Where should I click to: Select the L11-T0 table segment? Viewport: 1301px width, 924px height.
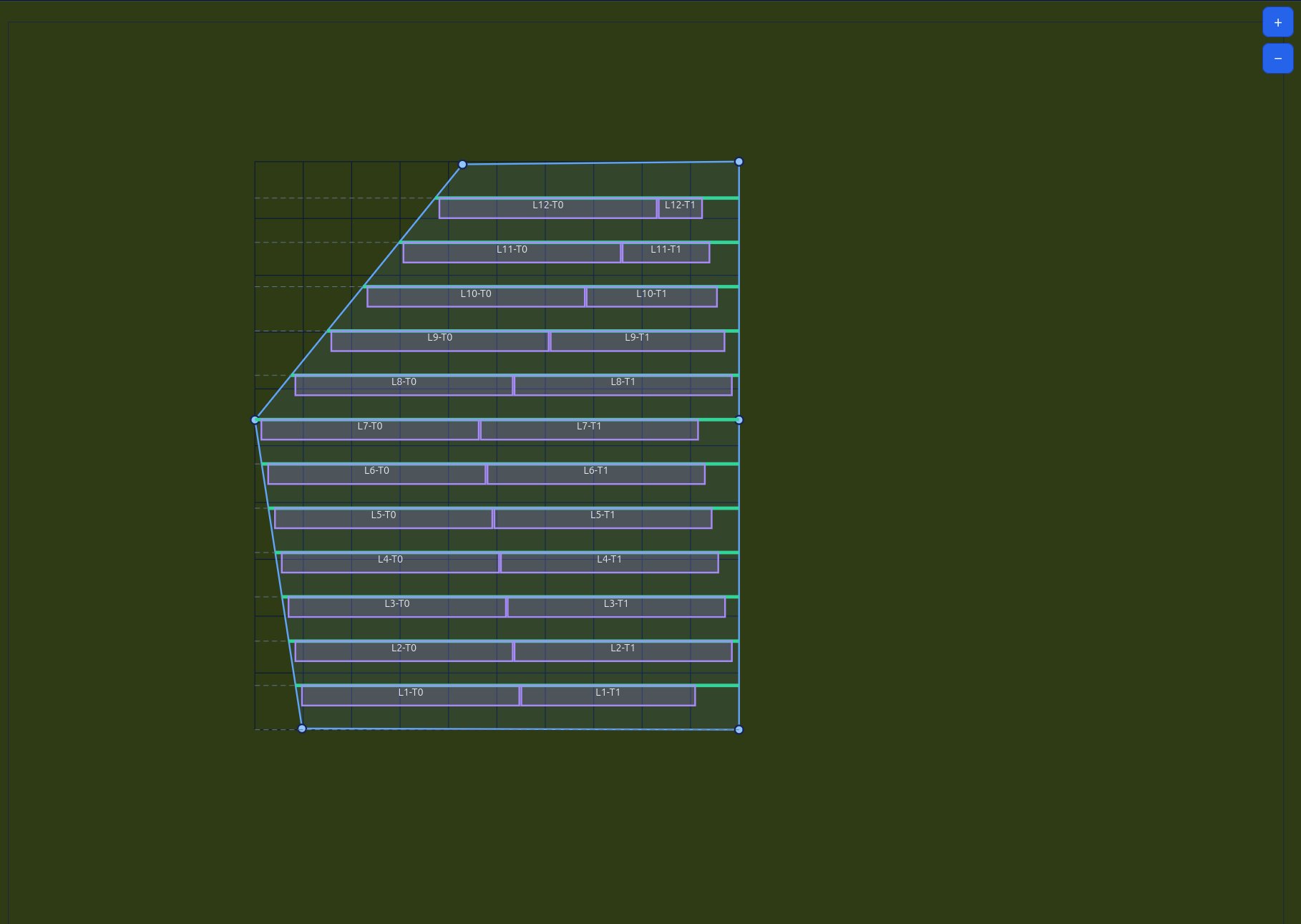512,250
